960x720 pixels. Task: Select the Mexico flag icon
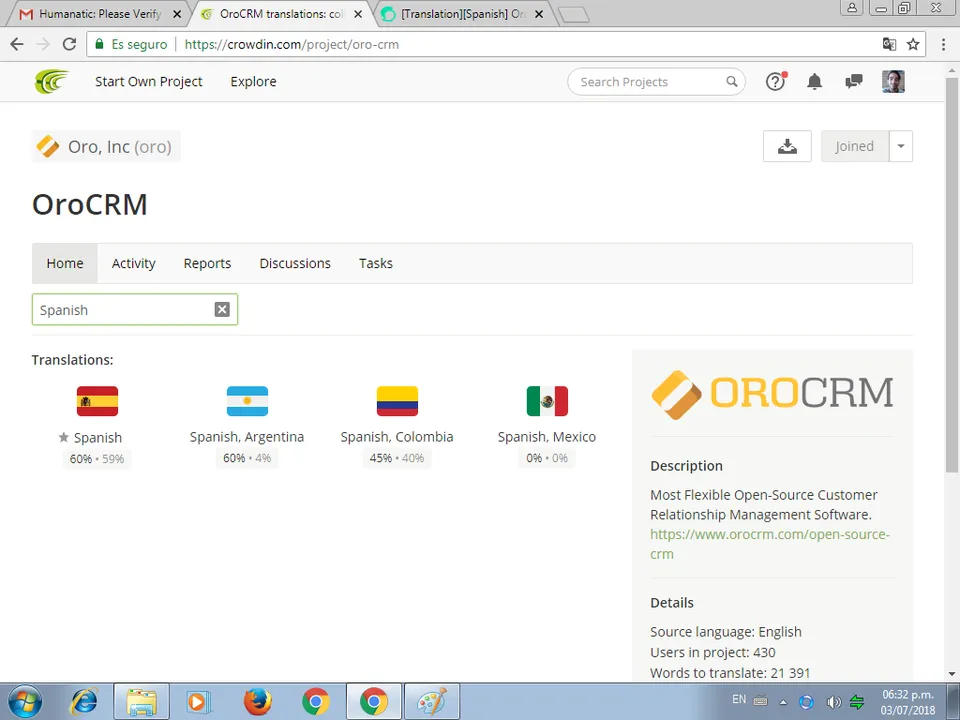(547, 401)
